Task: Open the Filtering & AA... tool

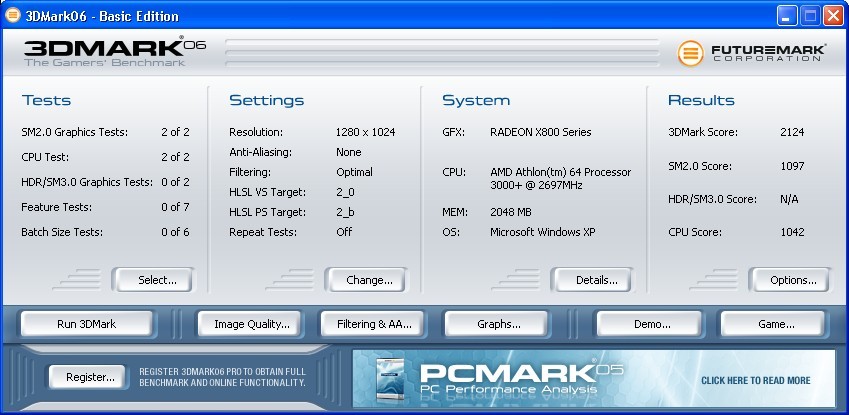Action: pyautogui.click(x=374, y=324)
